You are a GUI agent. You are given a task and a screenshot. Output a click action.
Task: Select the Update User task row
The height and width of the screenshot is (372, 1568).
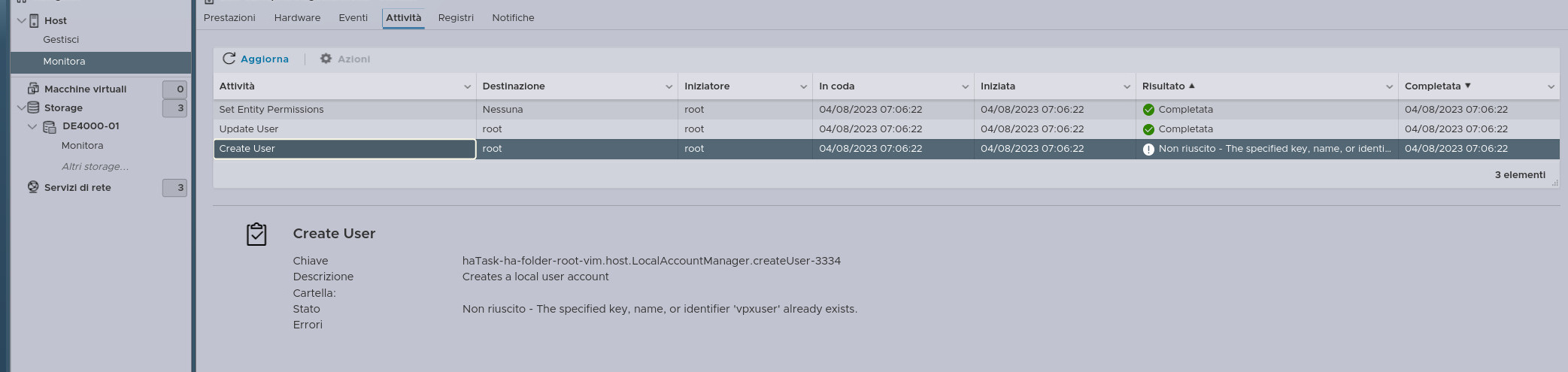886,129
